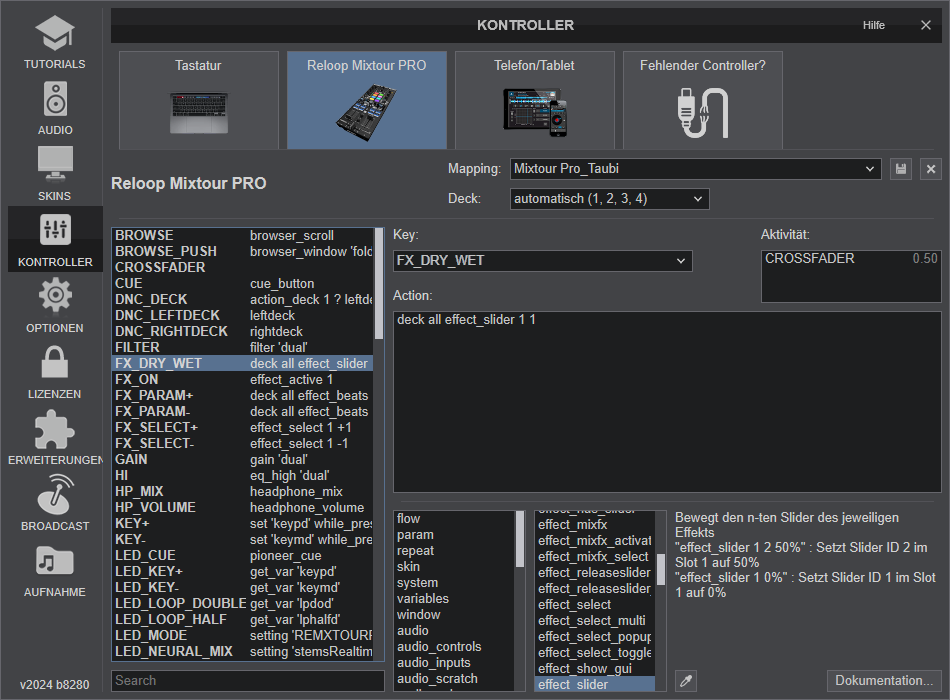
Task: Select the LED_MODE mapping row
Action: [x=242, y=636]
